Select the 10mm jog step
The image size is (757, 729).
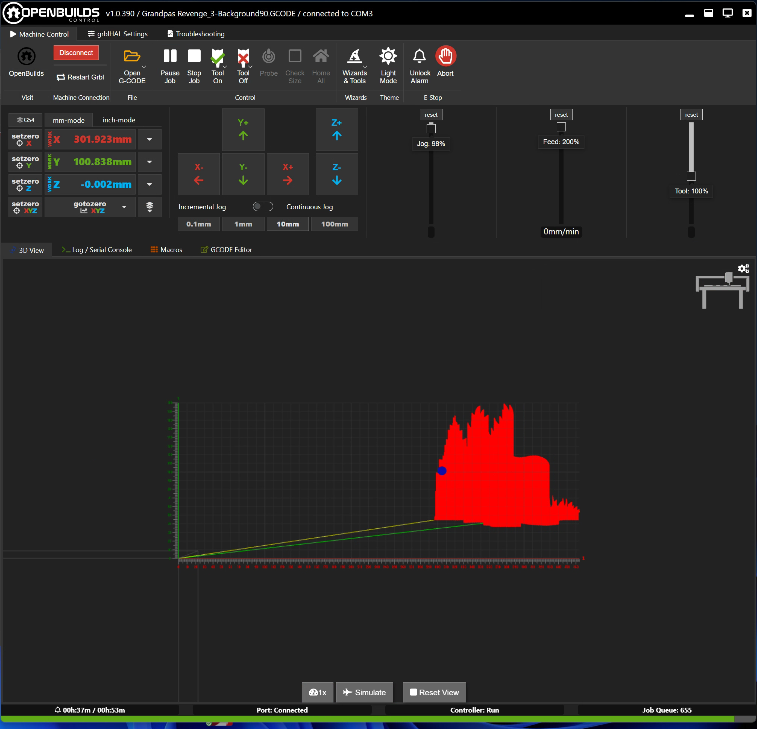[288, 225]
